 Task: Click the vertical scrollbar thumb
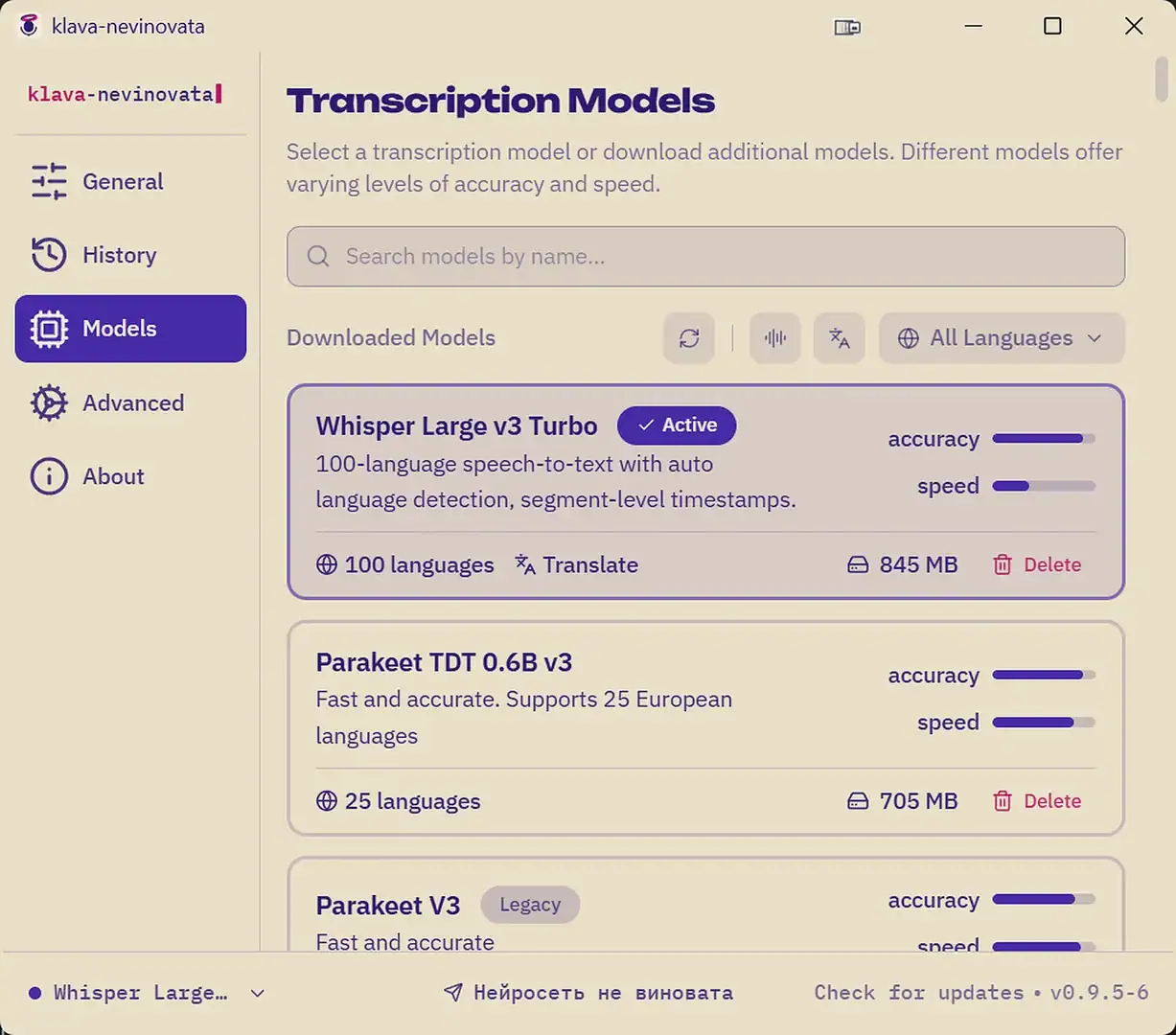(x=1162, y=79)
